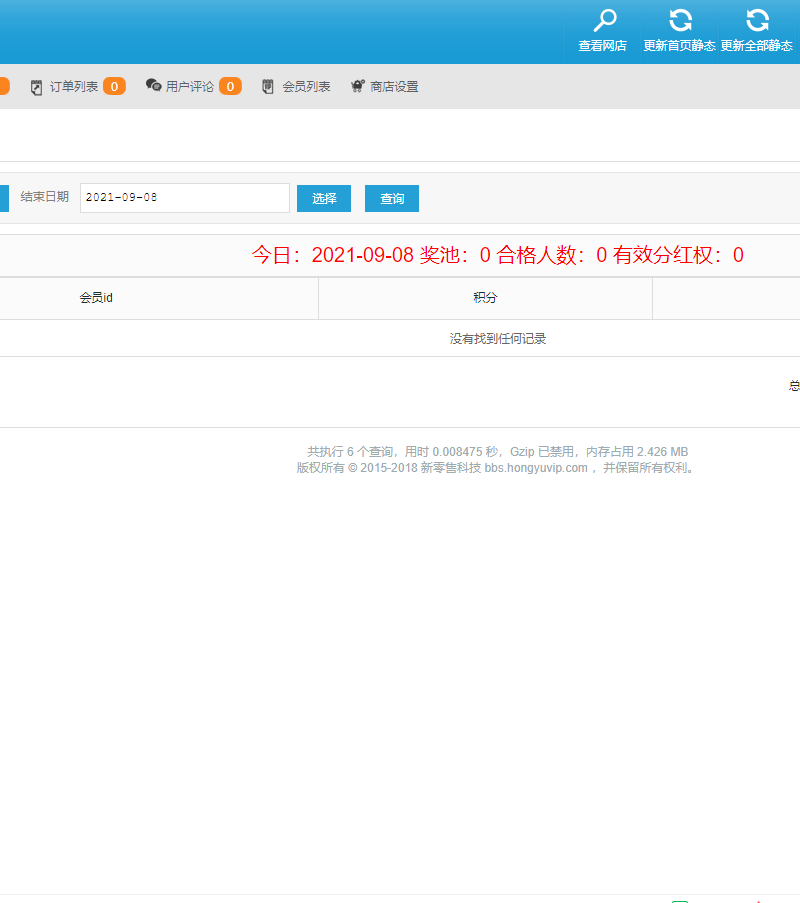Click the 更新首页静态 refresh icon
800x903 pixels.
680,21
